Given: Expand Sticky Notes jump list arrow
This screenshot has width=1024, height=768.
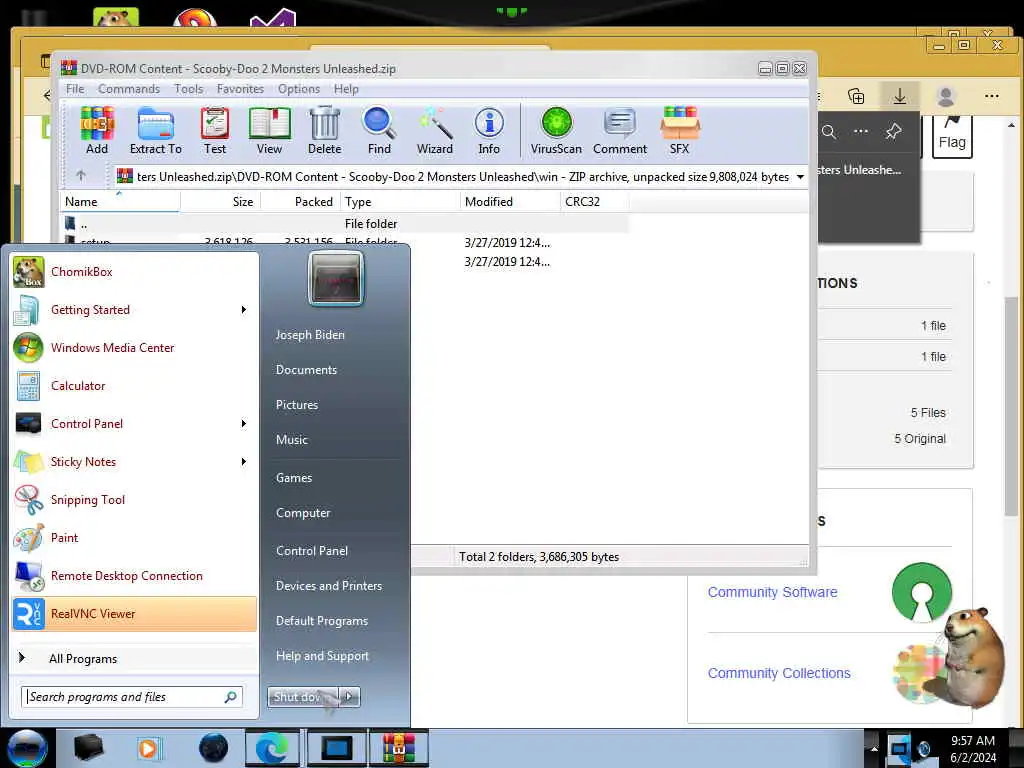Looking at the screenshot, I should point(244,462).
